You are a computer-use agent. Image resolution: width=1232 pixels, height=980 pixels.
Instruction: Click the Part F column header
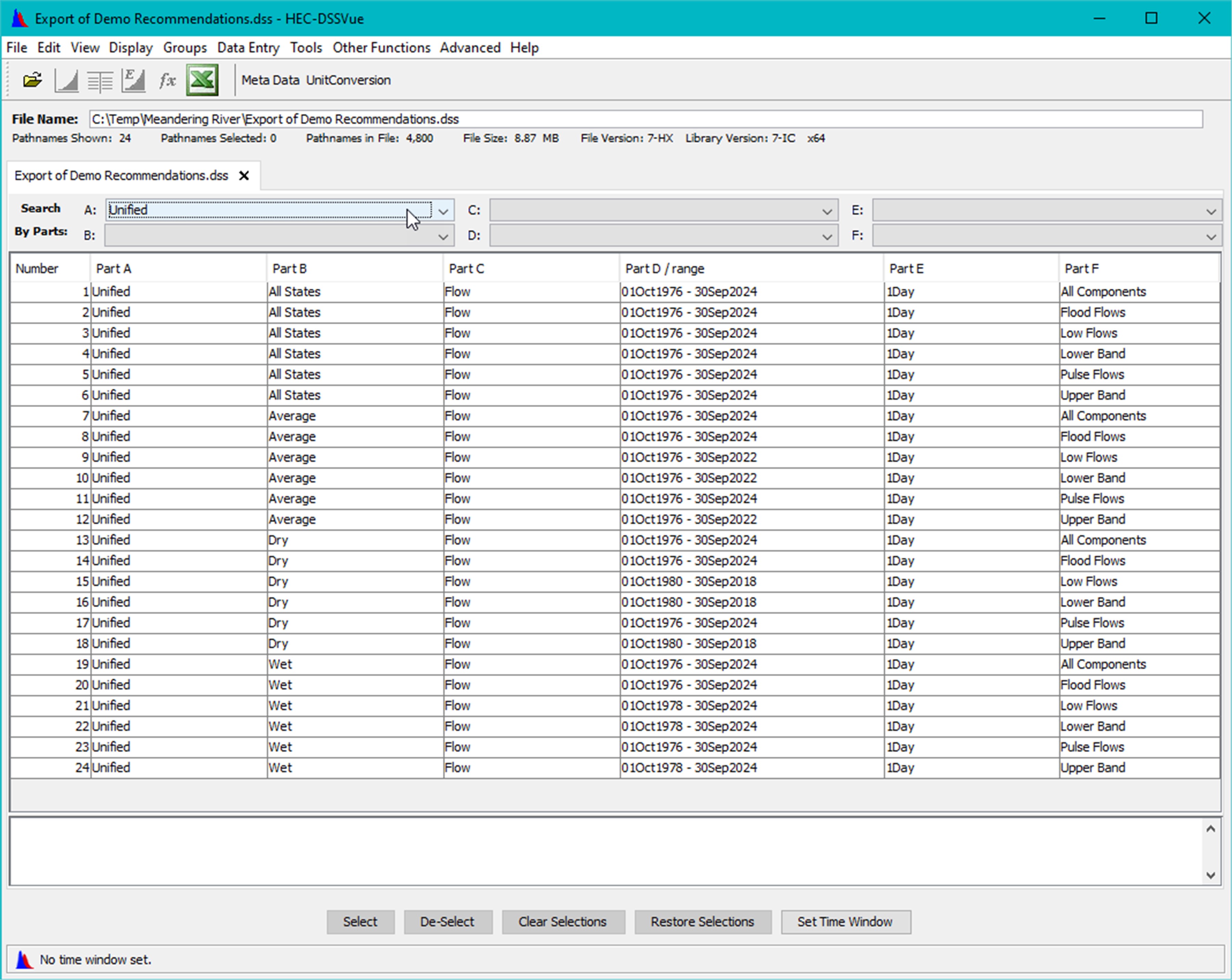tap(1139, 269)
